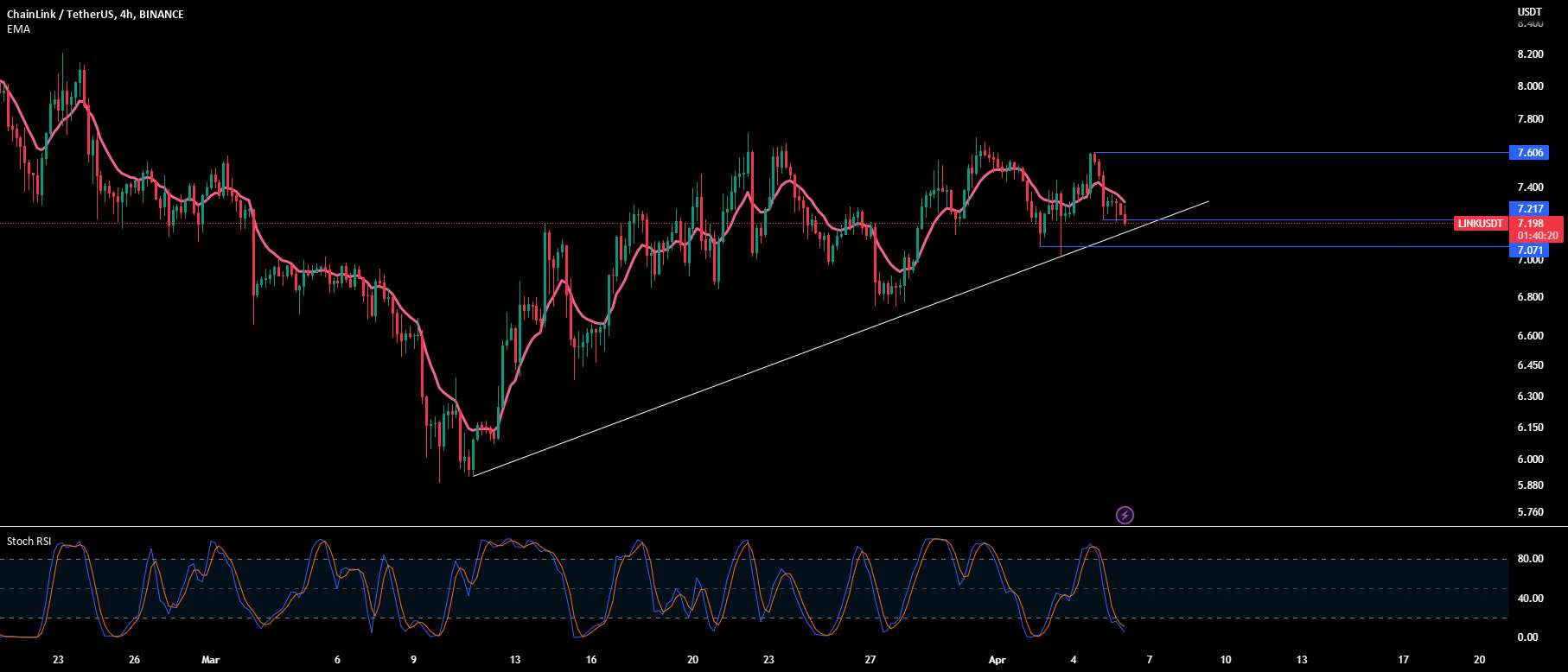Click the 27 date on time axis
The width and height of the screenshot is (1568, 672).
(x=870, y=660)
